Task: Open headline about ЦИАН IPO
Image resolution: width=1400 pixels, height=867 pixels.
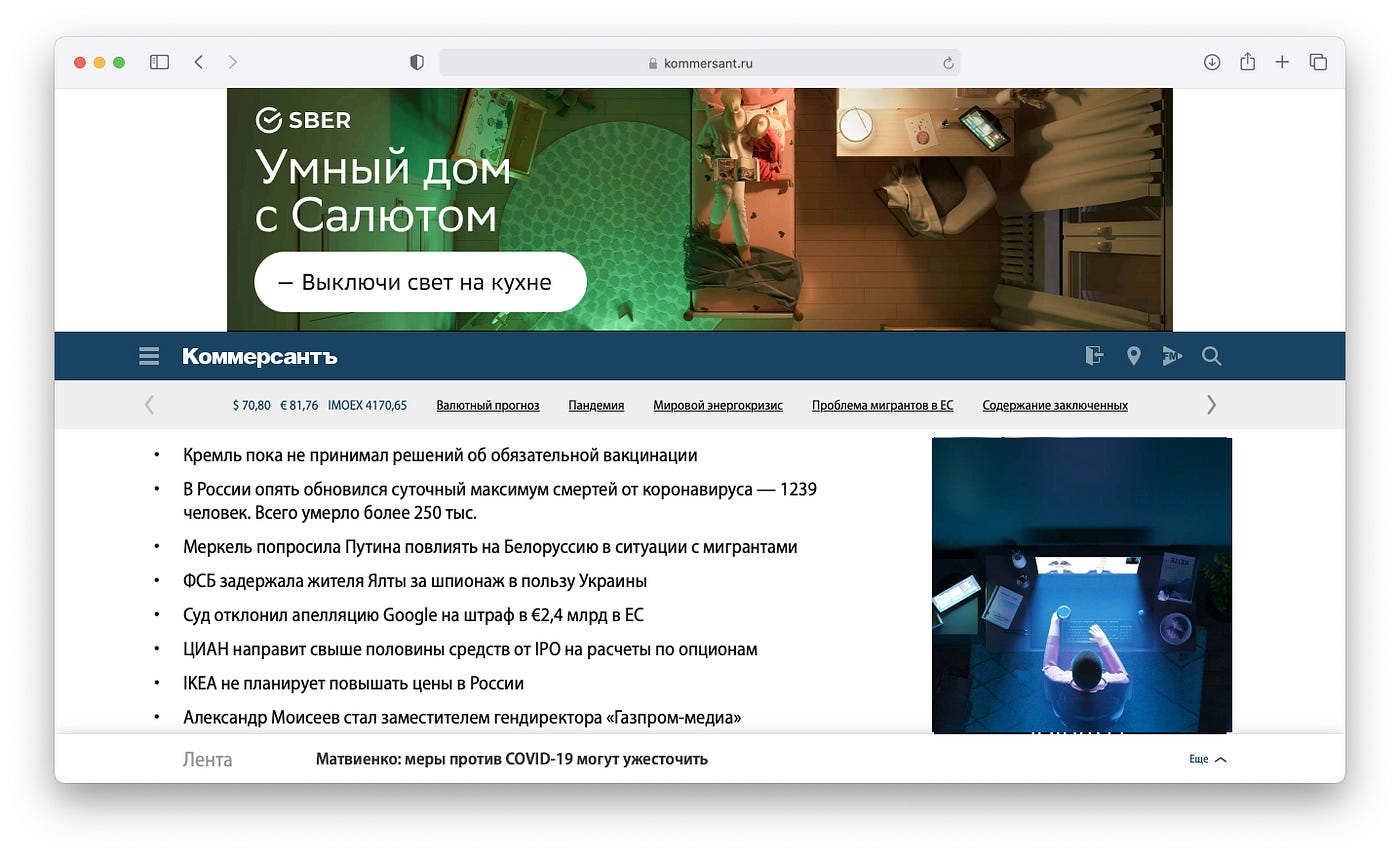Action: (x=470, y=649)
